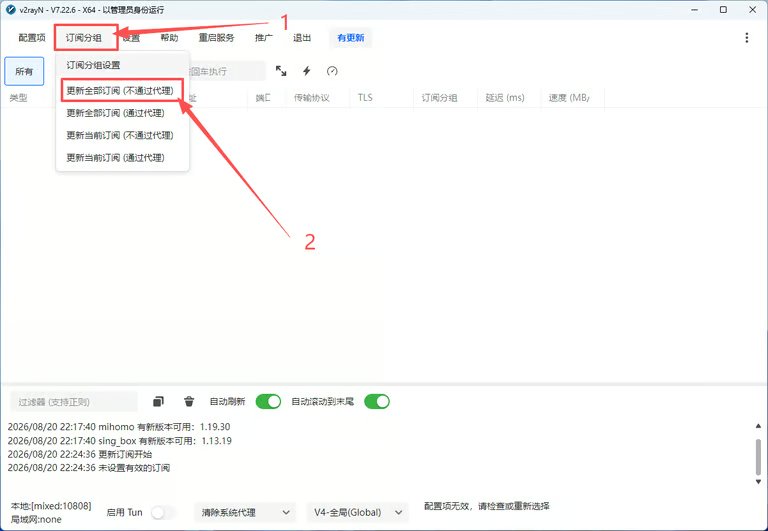Click the 局域网:none status text
This screenshot has height=531, width=768.
[36, 519]
